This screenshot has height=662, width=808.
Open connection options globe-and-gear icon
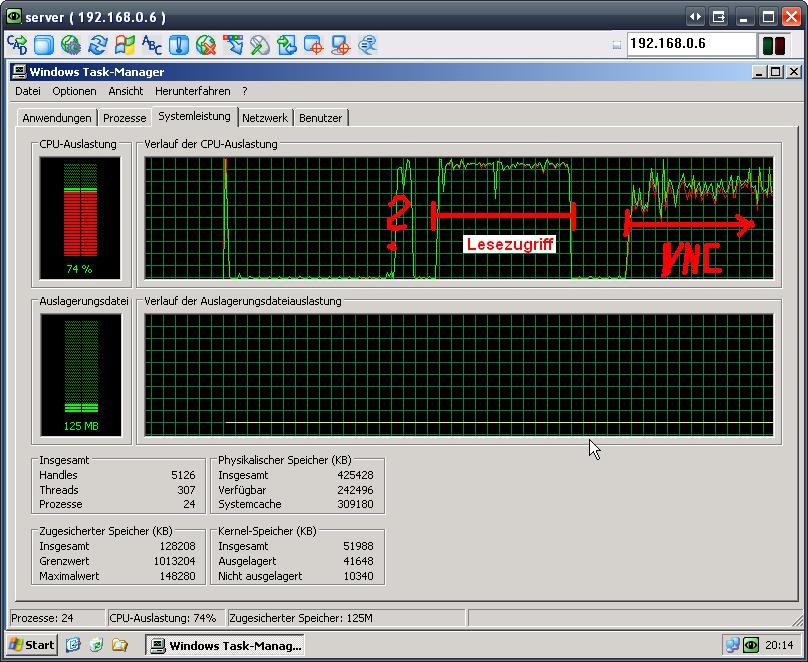[x=71, y=45]
